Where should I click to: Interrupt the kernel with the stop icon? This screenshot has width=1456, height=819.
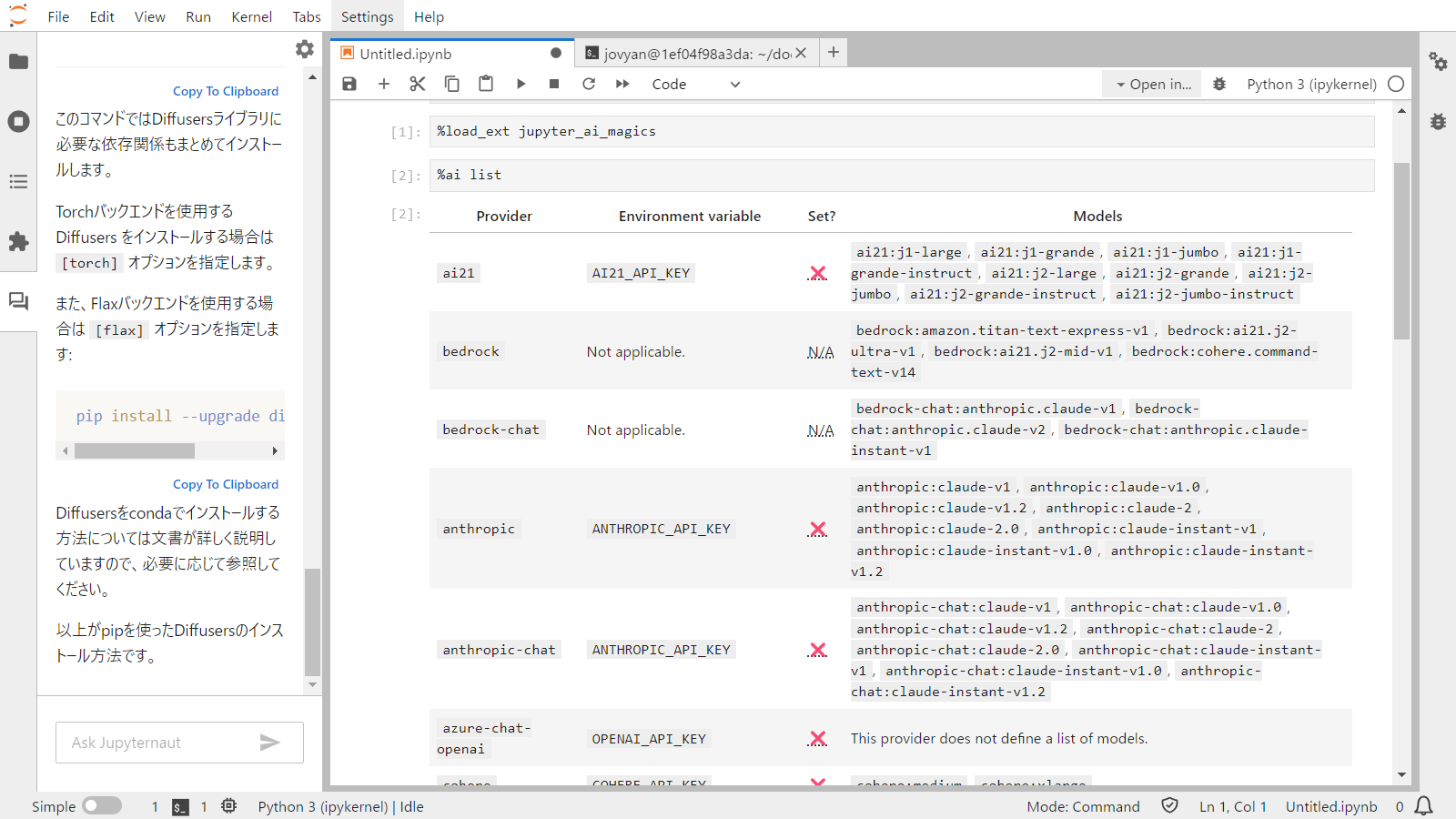pos(554,84)
